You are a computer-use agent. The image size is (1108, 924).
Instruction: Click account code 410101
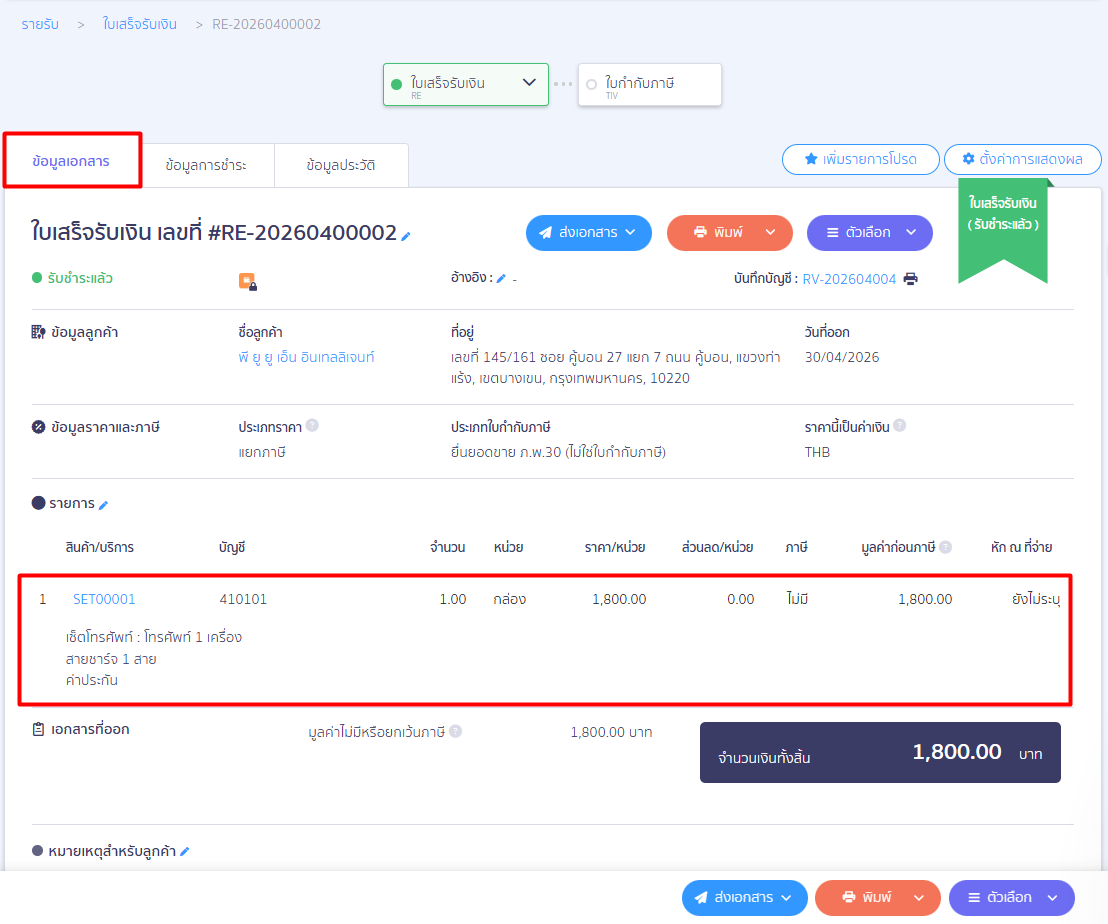243,599
